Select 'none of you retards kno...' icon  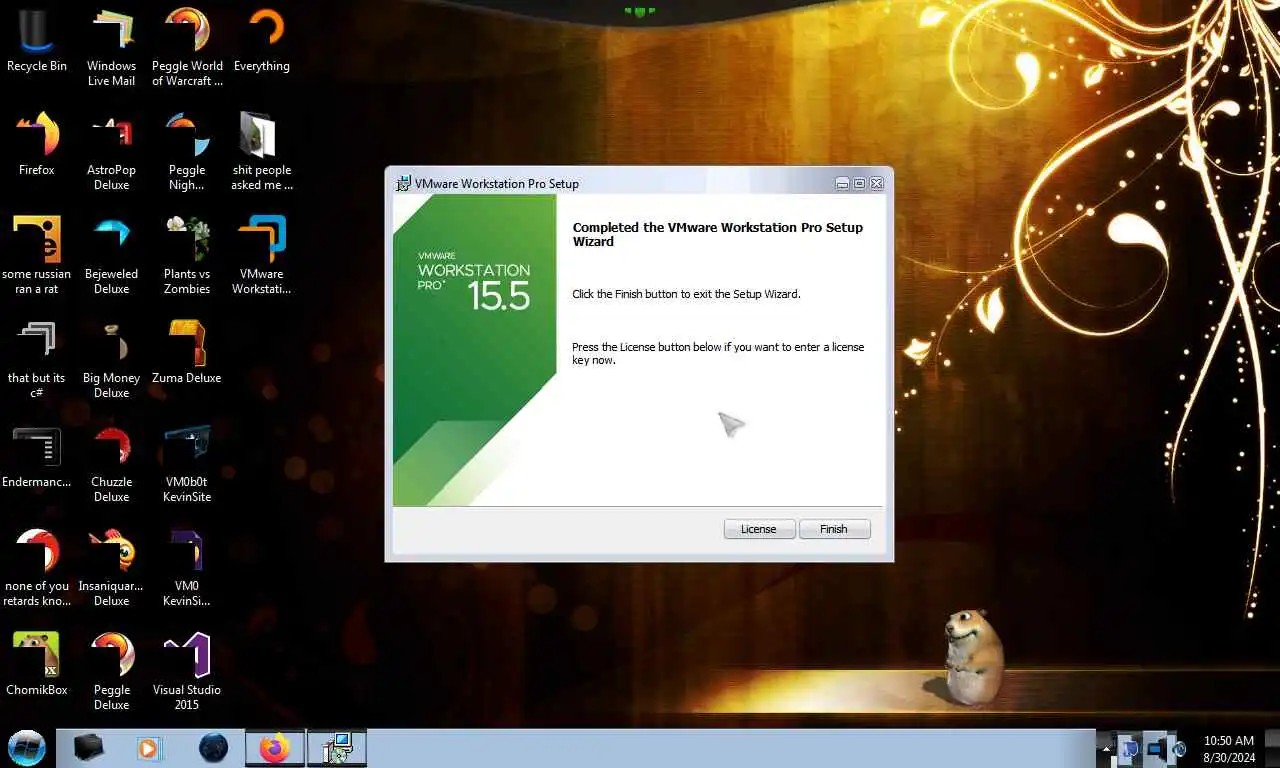(x=37, y=568)
